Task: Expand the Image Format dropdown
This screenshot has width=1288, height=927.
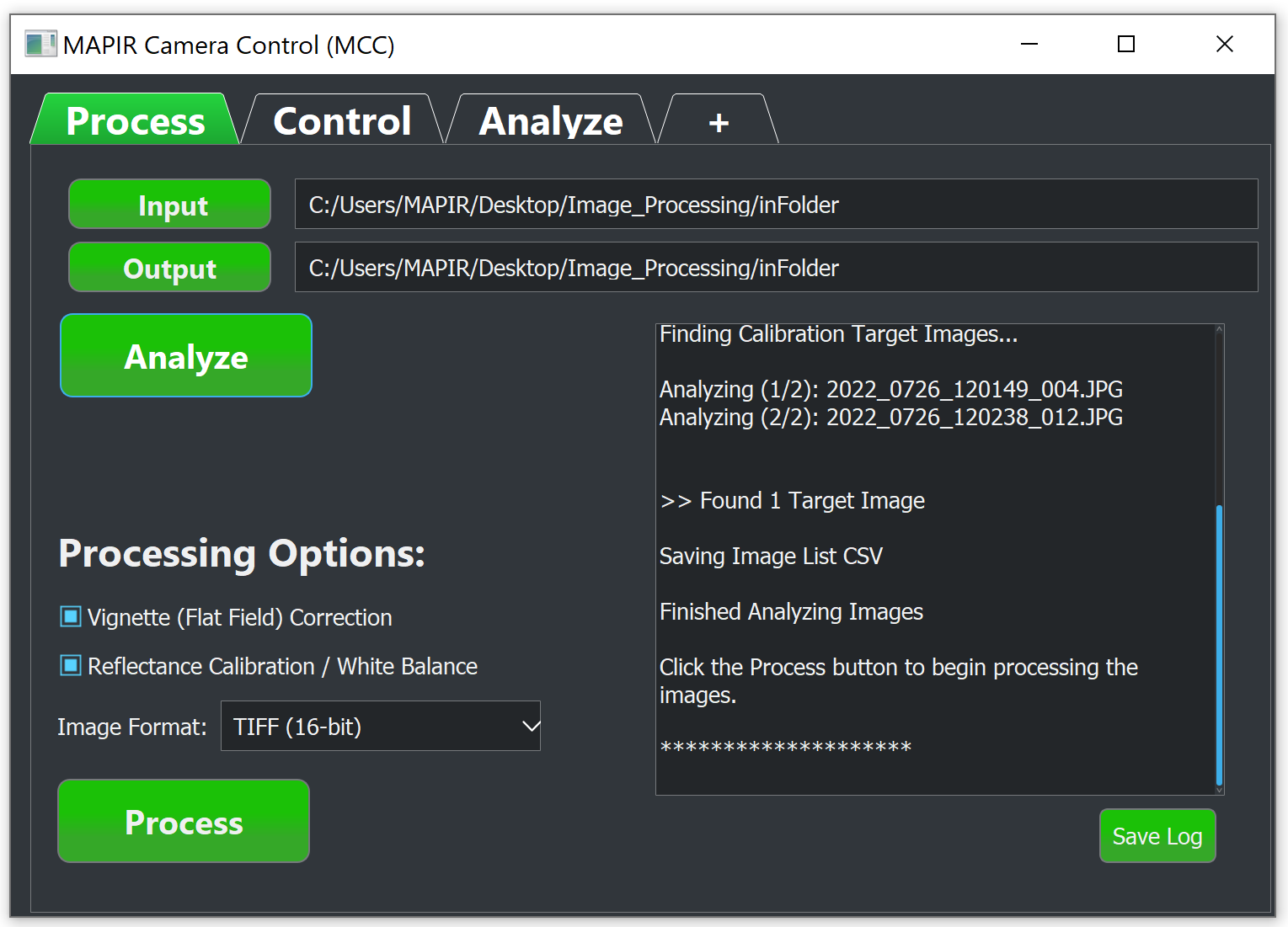Action: pos(381,726)
